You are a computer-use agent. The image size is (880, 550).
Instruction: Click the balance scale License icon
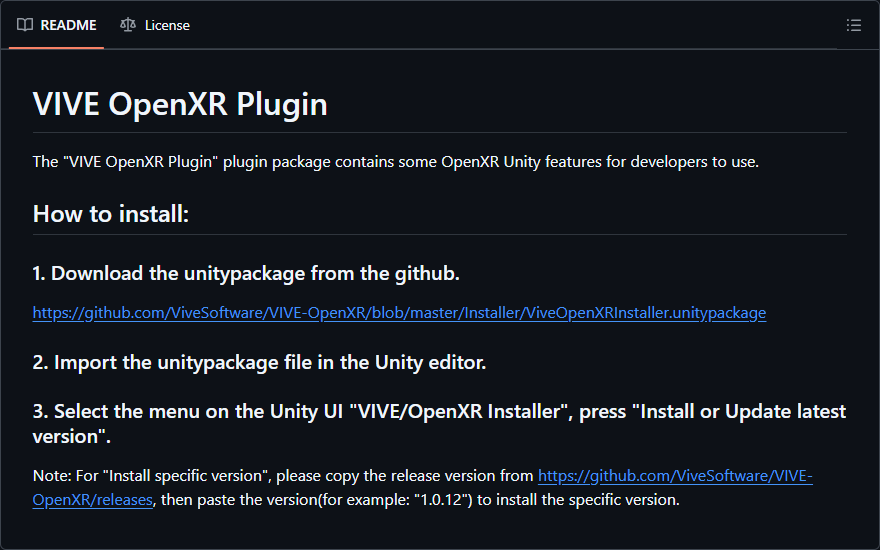click(x=128, y=25)
